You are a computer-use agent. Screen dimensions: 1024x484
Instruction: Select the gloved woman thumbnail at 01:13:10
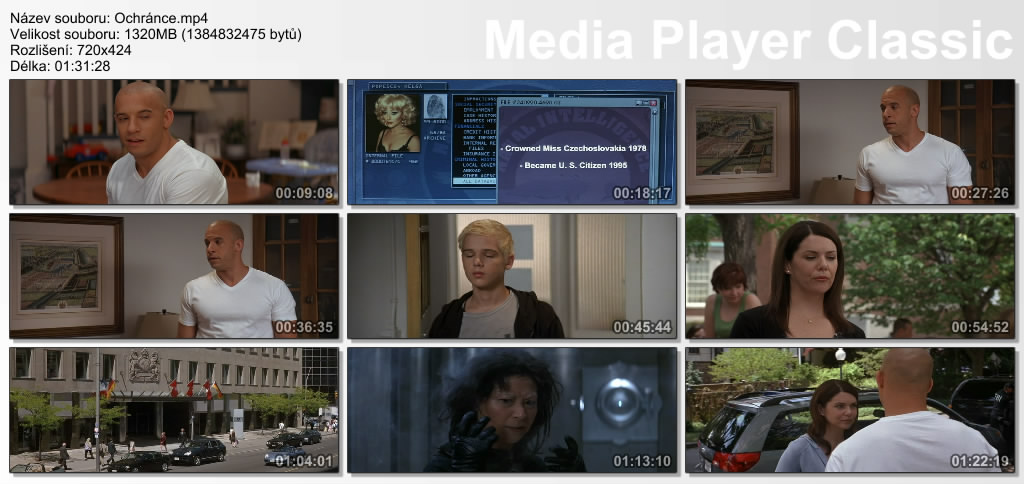(511, 409)
